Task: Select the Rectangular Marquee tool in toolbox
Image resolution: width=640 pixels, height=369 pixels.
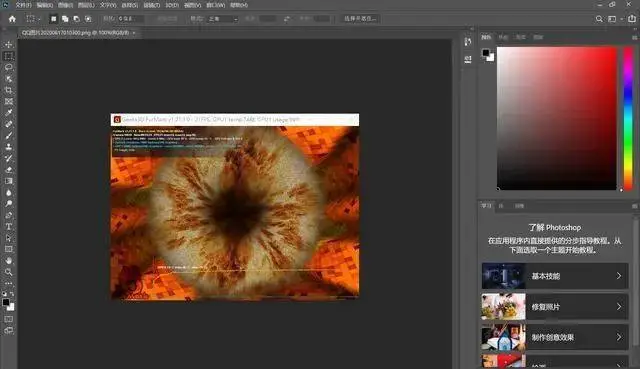Action: (x=9, y=56)
